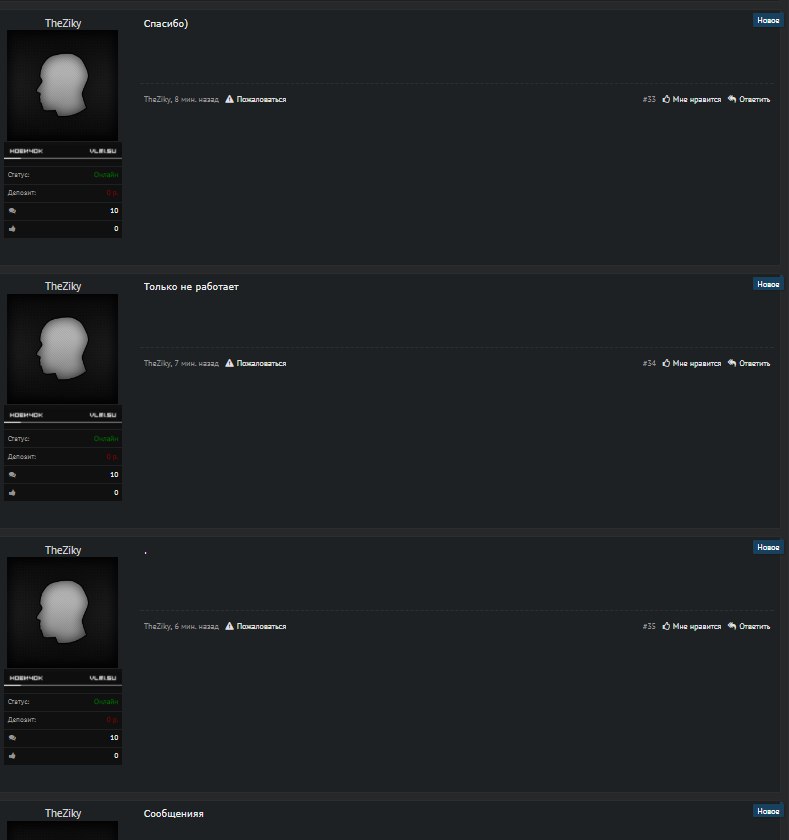
Task: Click the thumbs-up icon on post #34
Action: pyautogui.click(x=666, y=363)
